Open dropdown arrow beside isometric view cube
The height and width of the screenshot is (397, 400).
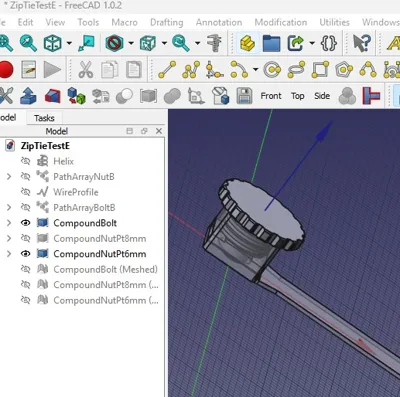69,43
